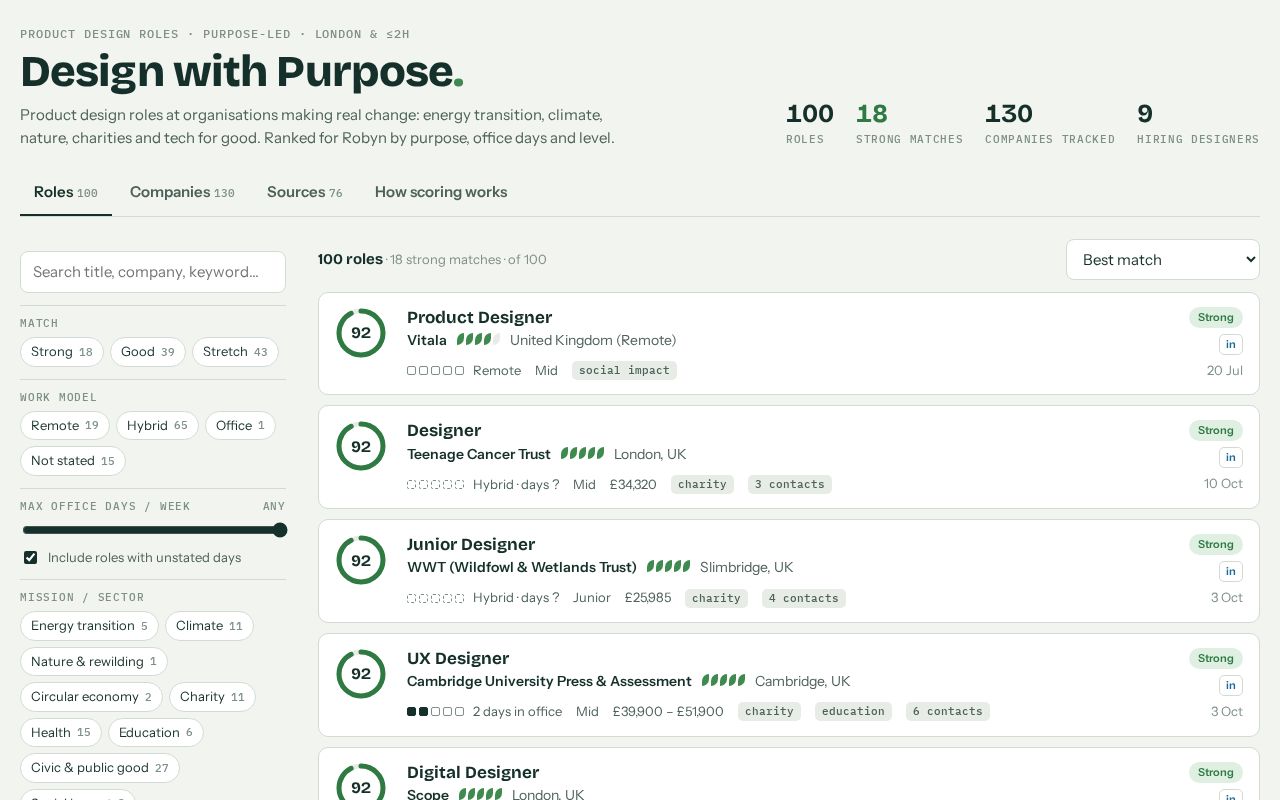This screenshot has height=800, width=1280.
Task: Open the Junior Designer role title
Action: point(471,545)
